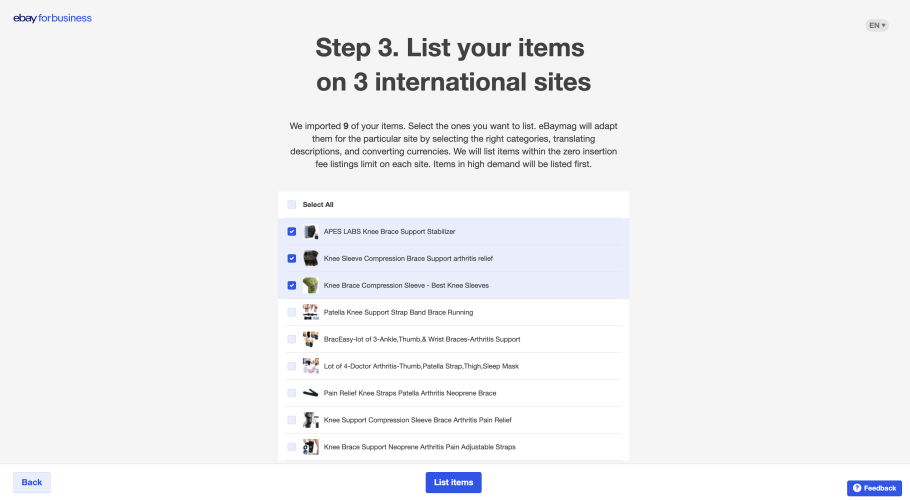
Task: Click the Knee Brace Support Neoprene thumbnail
Action: (x=310, y=447)
